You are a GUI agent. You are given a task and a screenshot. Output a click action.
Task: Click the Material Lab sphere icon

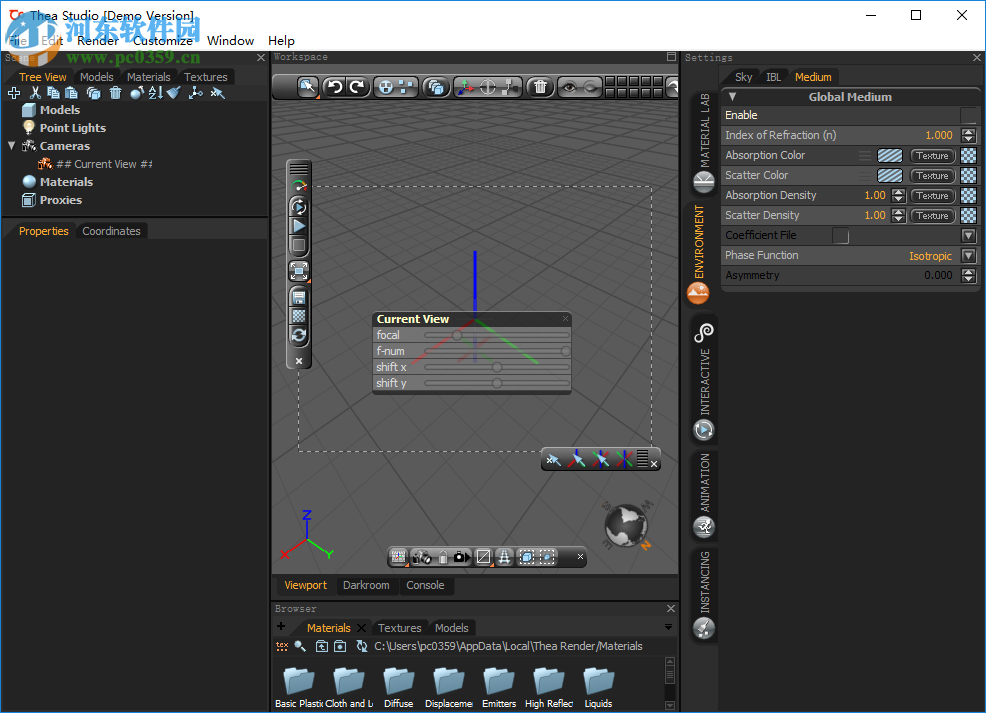point(704,182)
